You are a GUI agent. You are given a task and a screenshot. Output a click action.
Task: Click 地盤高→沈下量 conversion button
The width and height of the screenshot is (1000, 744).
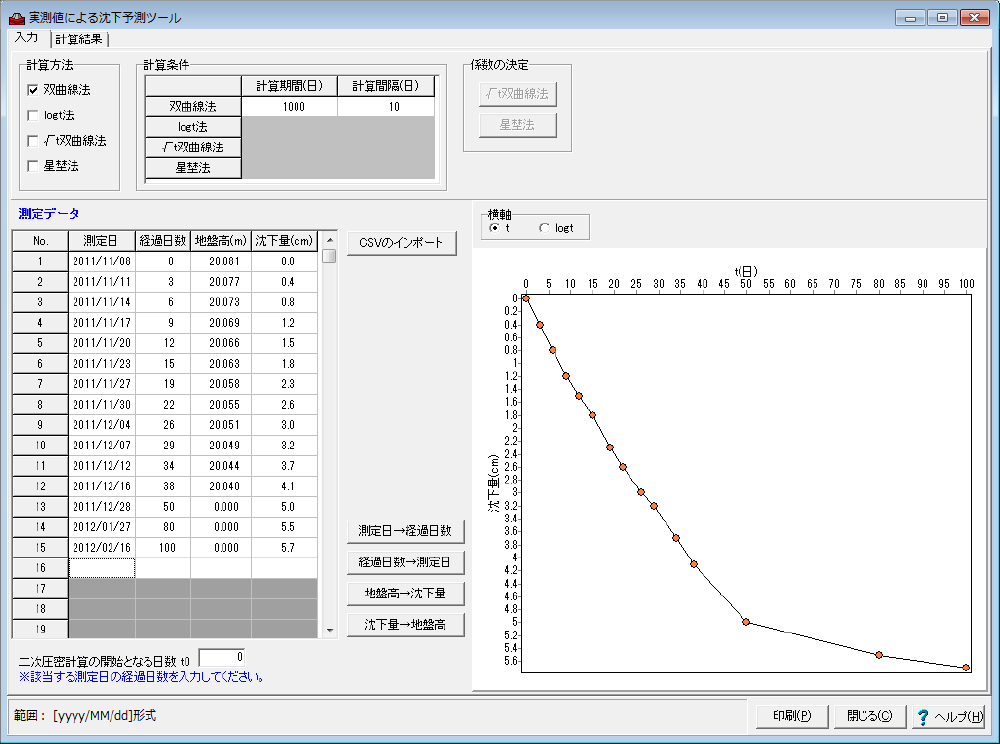(x=405, y=594)
